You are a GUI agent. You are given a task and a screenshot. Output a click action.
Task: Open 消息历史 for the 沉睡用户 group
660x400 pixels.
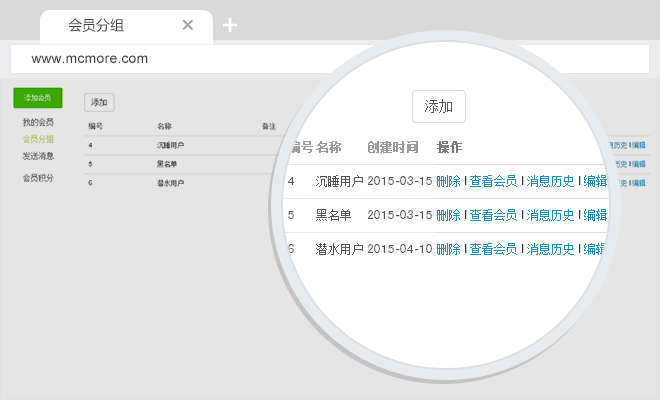(551, 181)
